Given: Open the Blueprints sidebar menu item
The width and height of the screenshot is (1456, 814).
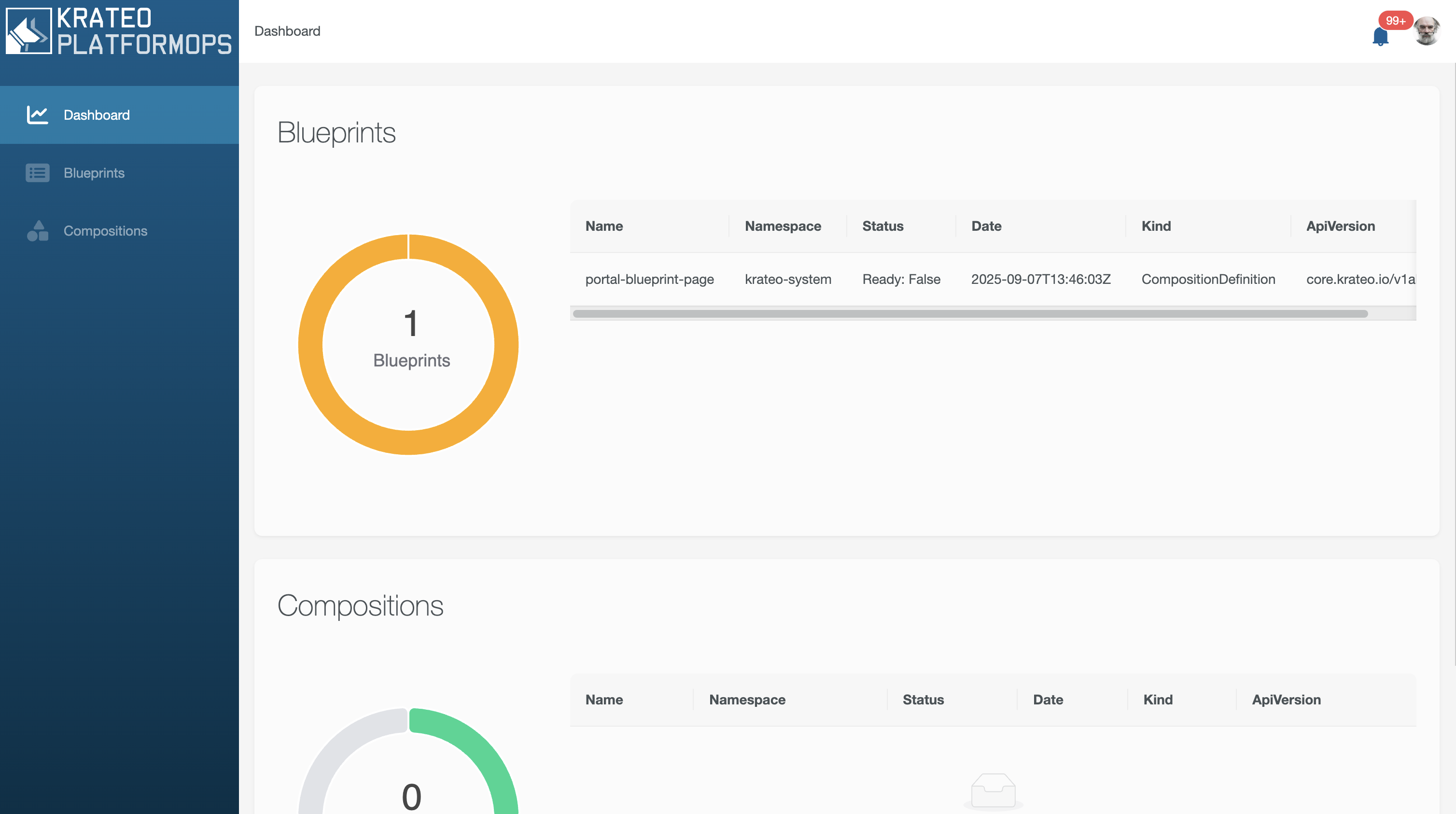Looking at the screenshot, I should (119, 173).
